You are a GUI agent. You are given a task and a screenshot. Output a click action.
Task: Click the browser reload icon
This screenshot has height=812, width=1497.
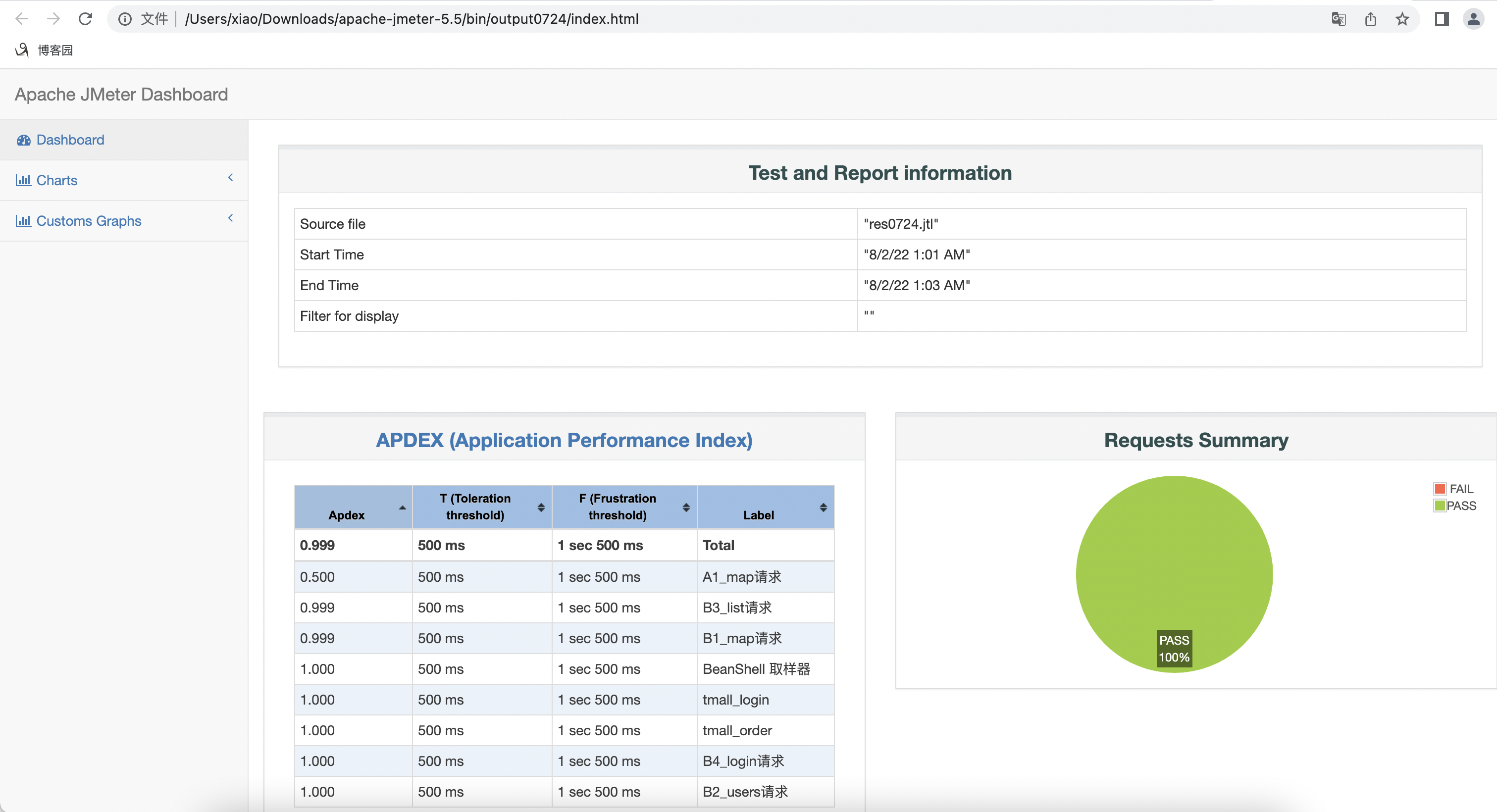pyautogui.click(x=86, y=19)
